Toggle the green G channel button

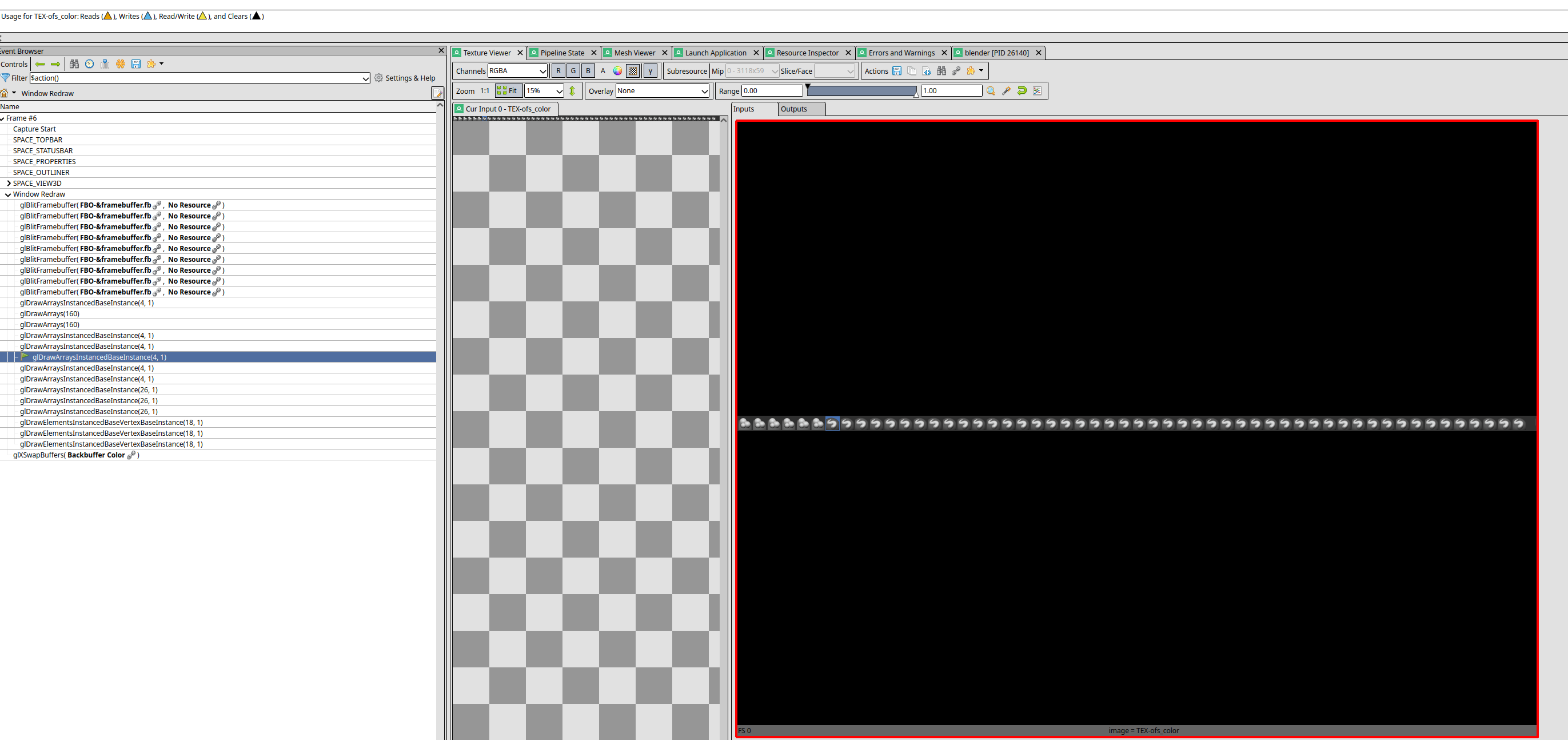tap(573, 71)
